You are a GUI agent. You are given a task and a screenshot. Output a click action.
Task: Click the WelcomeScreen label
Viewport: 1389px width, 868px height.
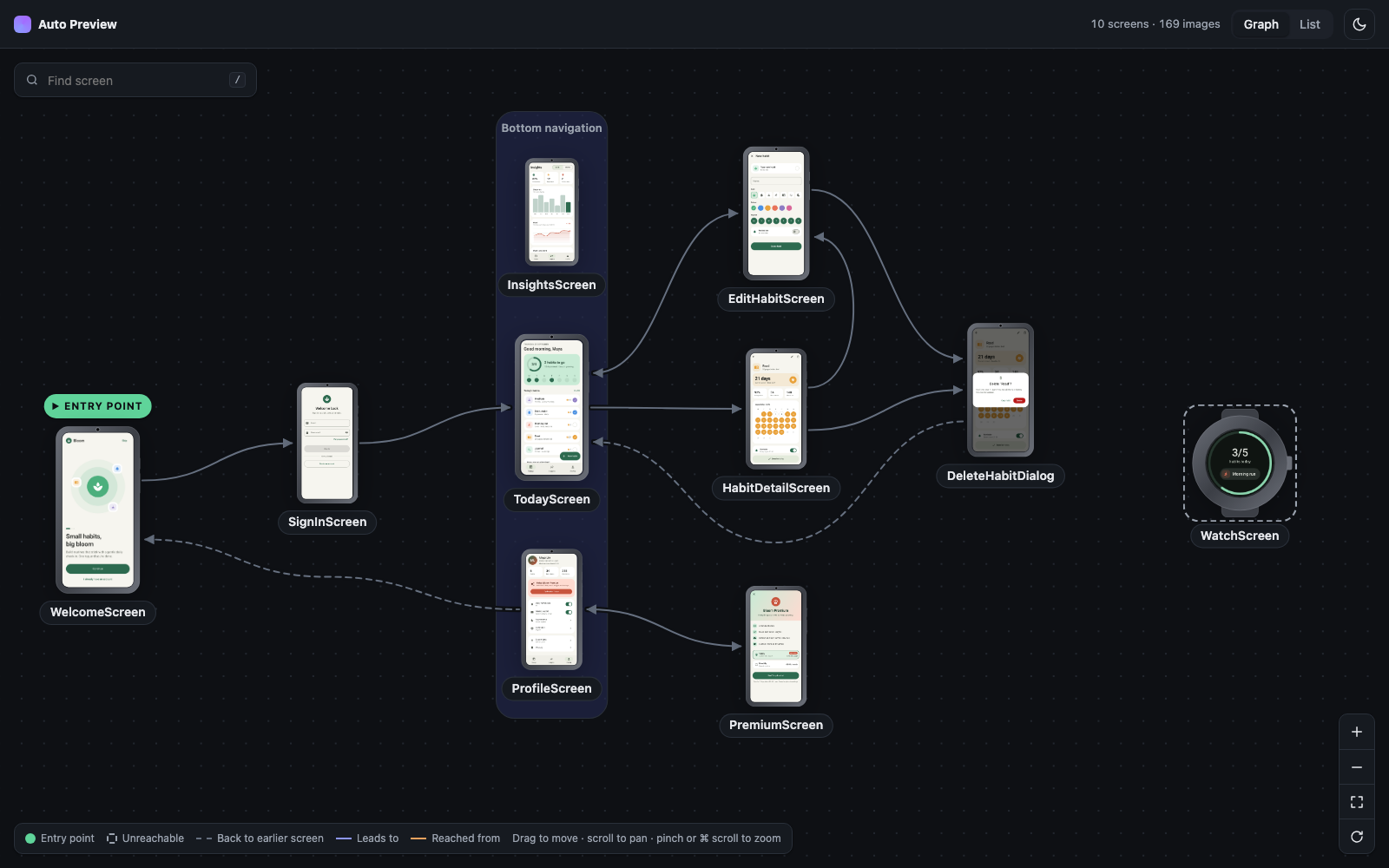98,612
